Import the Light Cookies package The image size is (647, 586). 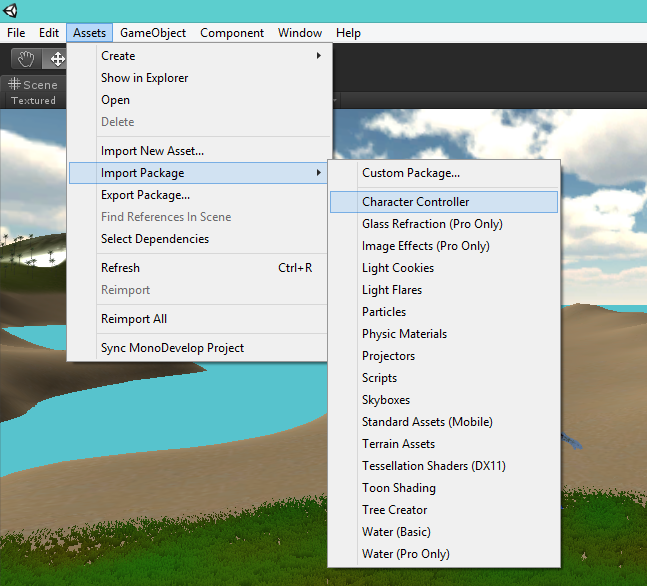point(444,268)
